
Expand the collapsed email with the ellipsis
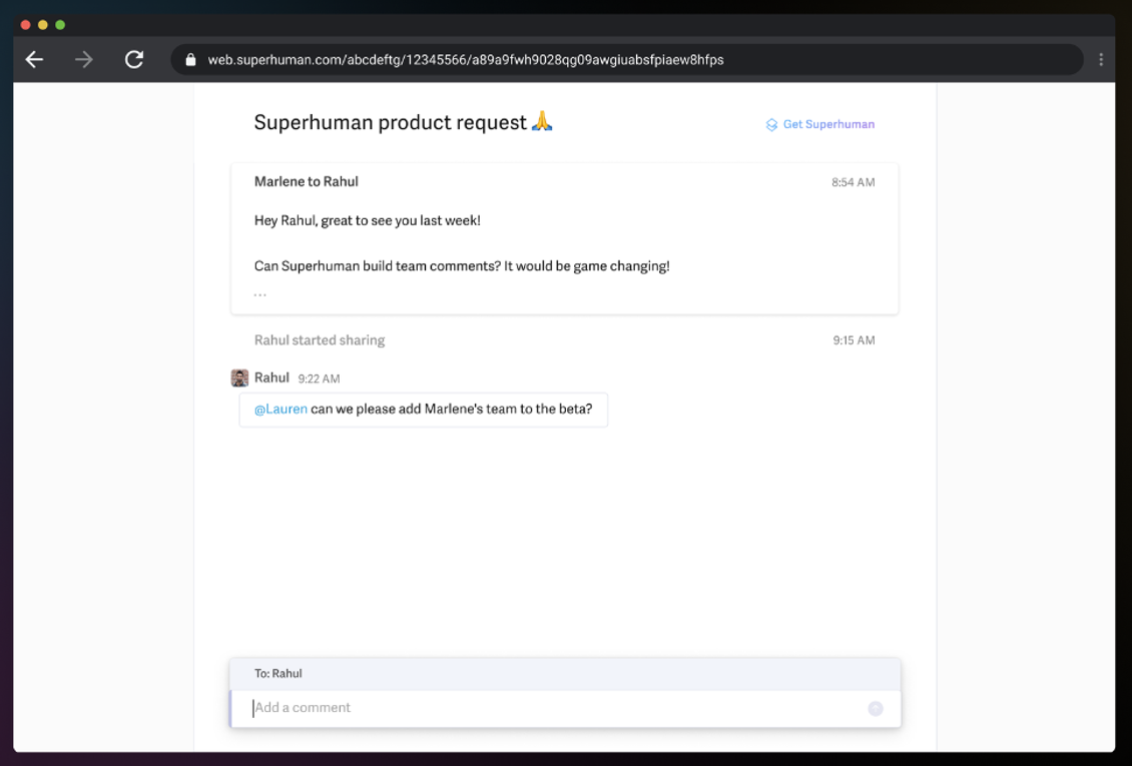pyautogui.click(x=260, y=294)
